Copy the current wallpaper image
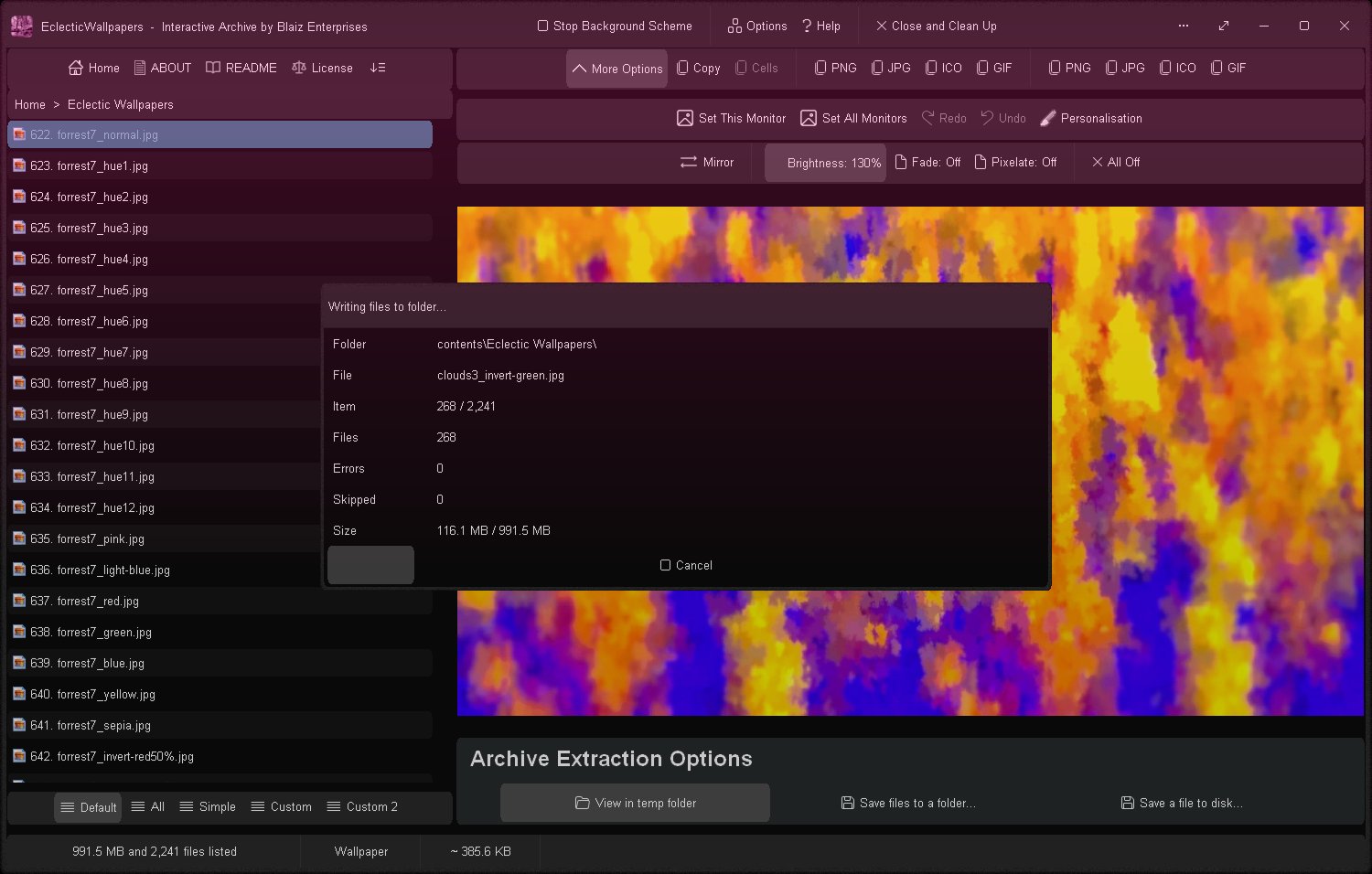1372x874 pixels. (x=699, y=69)
